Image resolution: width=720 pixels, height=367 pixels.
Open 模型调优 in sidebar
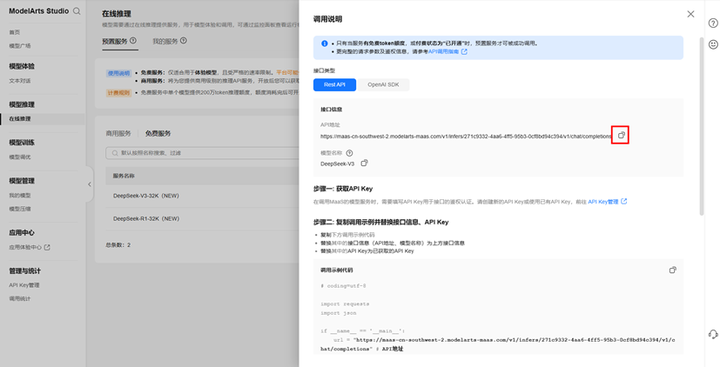(x=20, y=157)
